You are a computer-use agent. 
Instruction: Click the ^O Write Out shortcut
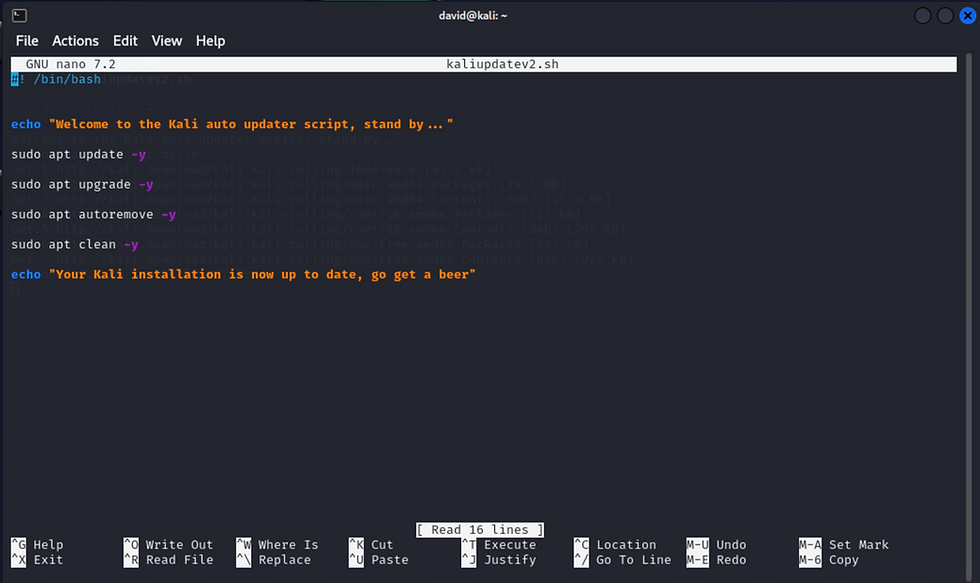point(168,545)
